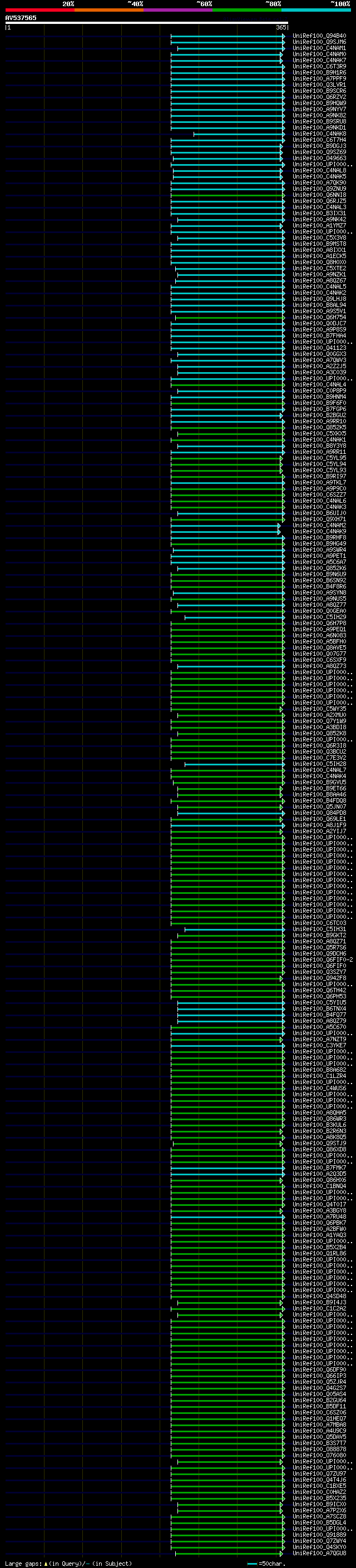356x1568 pixels.
Task: Select the UniRef100_B6TNX4 label
Action: coord(319,1008)
